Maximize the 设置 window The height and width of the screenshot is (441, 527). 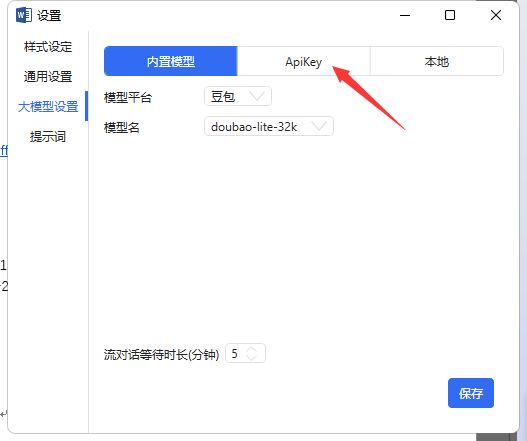point(450,15)
